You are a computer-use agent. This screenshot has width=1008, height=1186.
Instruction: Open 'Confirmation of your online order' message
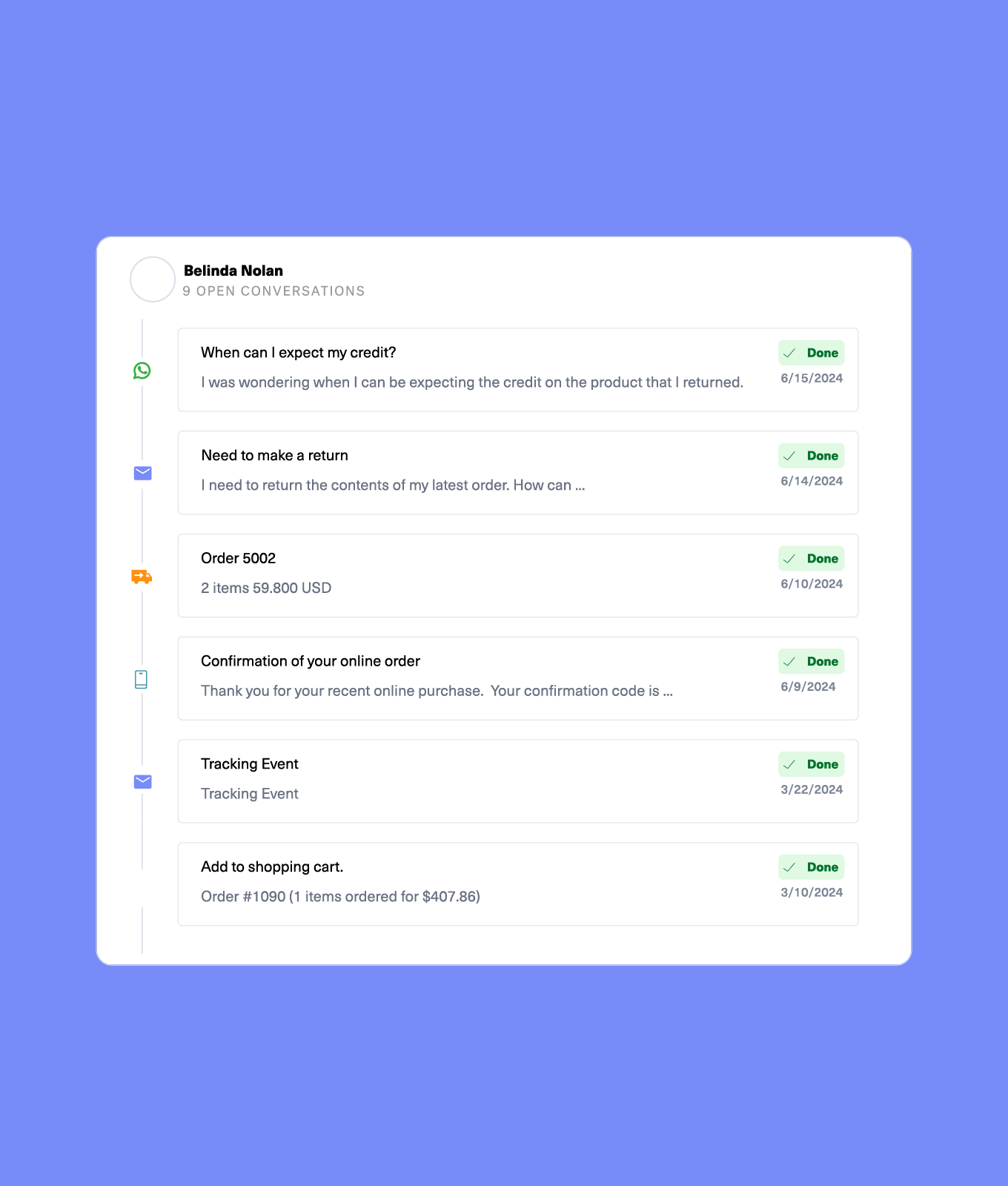click(311, 661)
